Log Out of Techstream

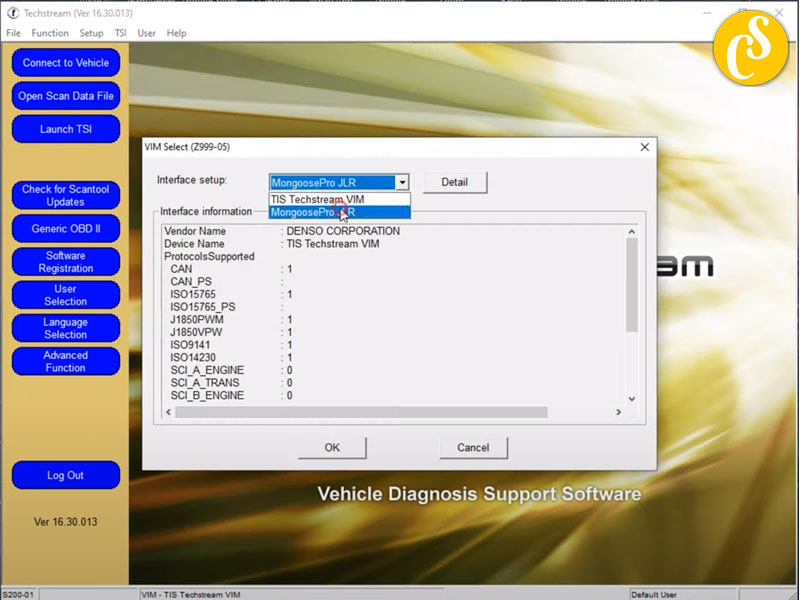pyautogui.click(x=65, y=475)
